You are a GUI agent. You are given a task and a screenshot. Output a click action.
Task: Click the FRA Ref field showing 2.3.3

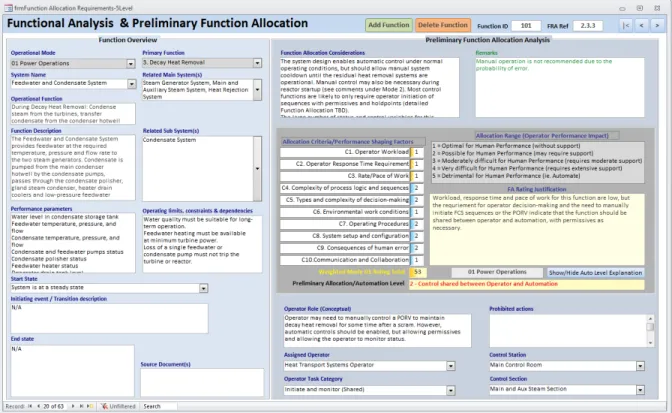click(588, 26)
